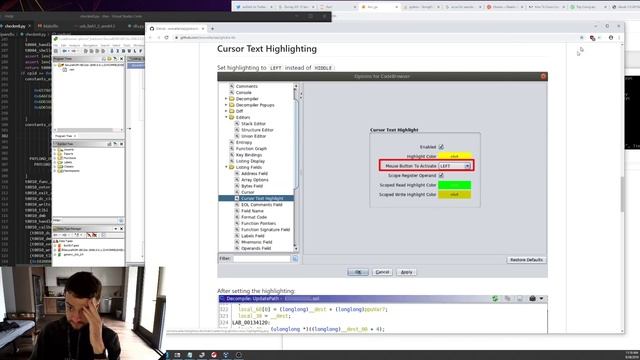
Task: Click the browser address bar
Action: tap(376, 38)
